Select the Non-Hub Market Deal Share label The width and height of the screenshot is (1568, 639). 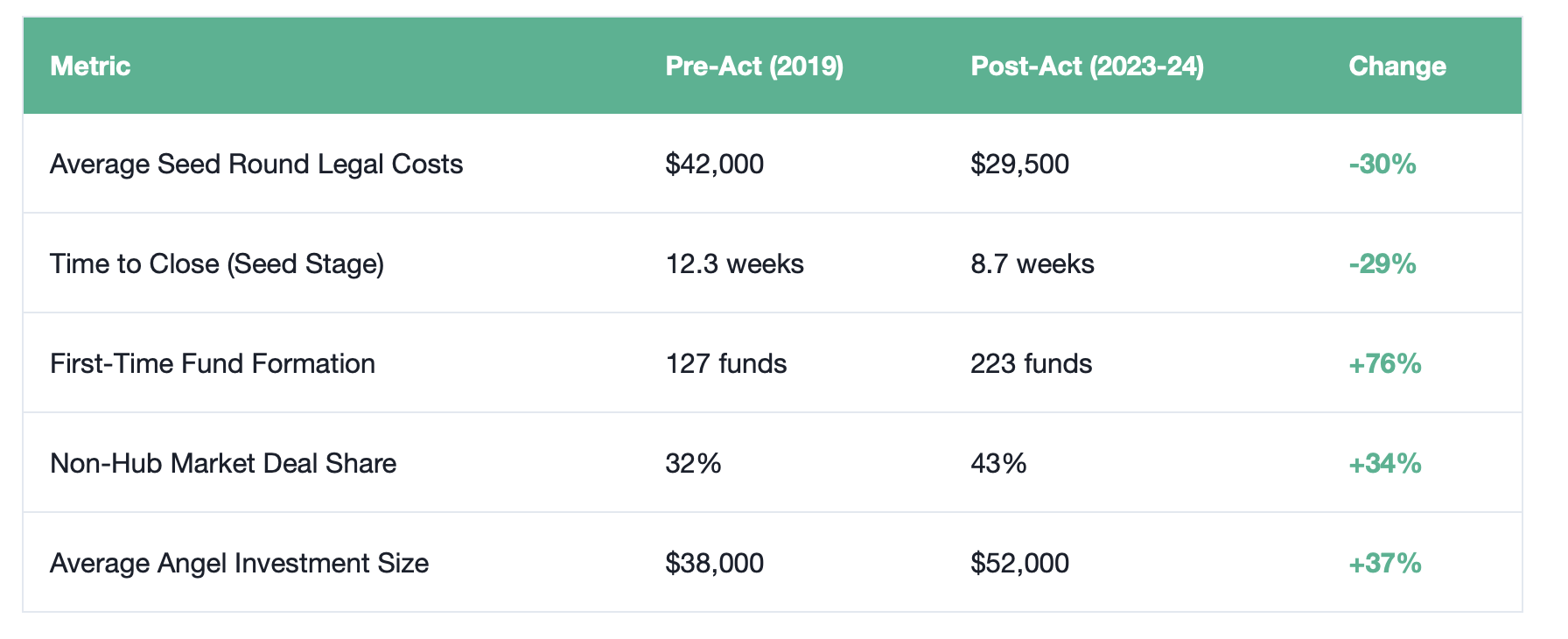coord(223,464)
